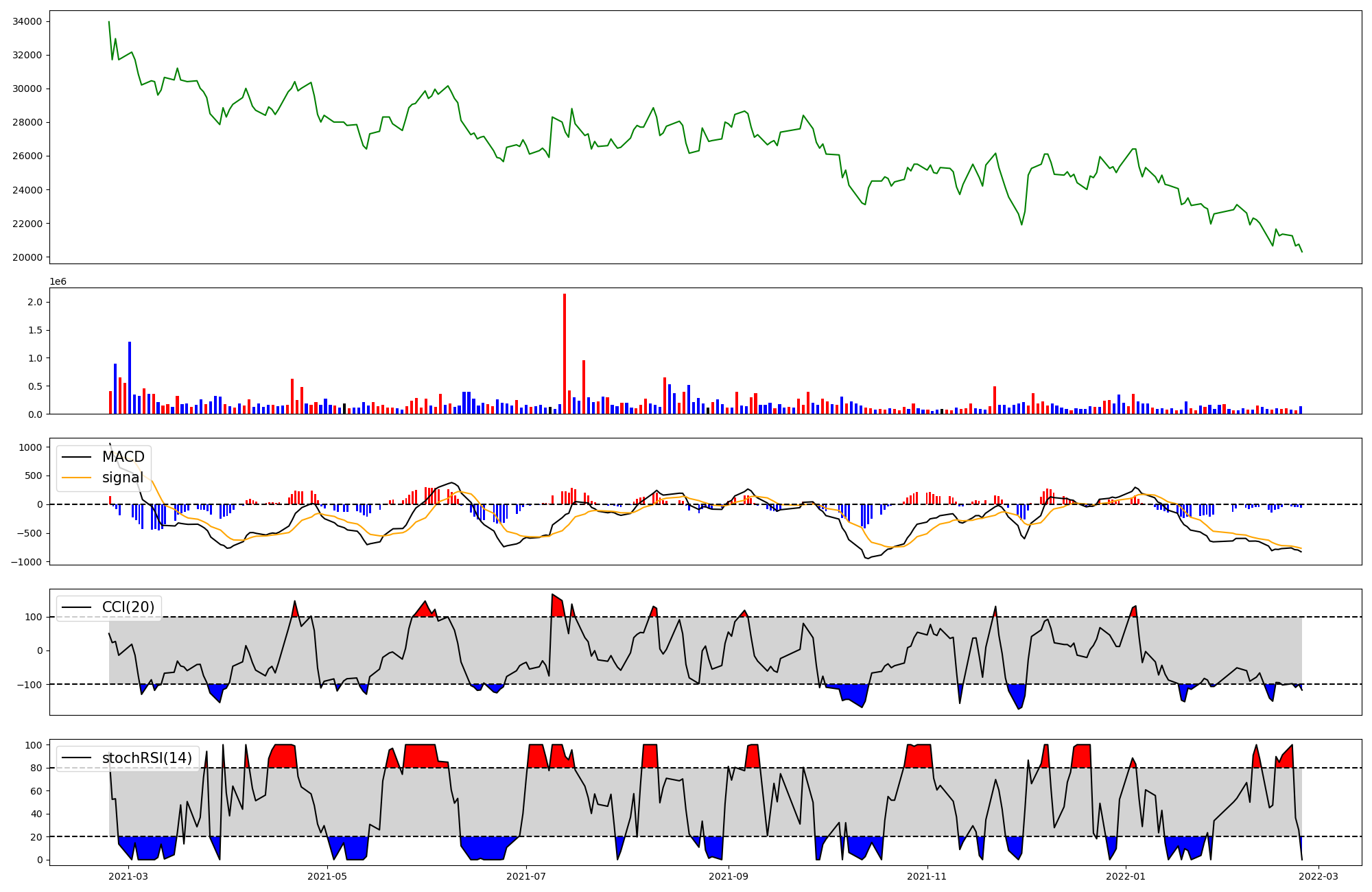Click the 2.0 volume axis tick label
This screenshot has height=892, width=1372.
coord(35,303)
